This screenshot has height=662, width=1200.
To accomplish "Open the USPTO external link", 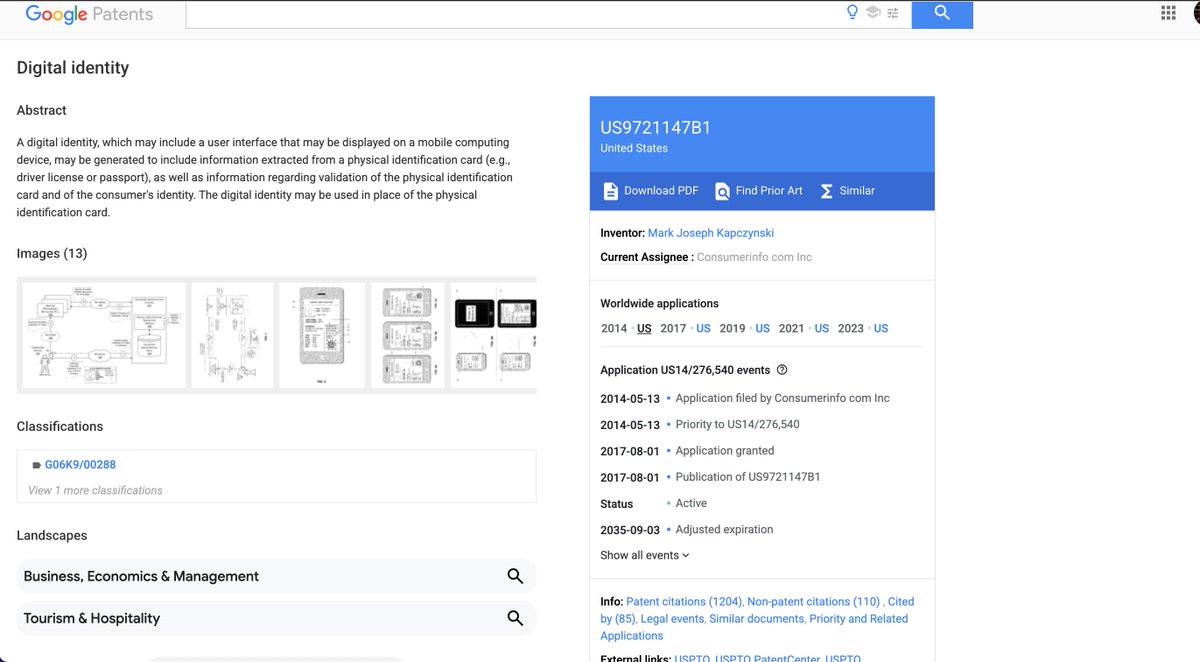I will [692, 658].
